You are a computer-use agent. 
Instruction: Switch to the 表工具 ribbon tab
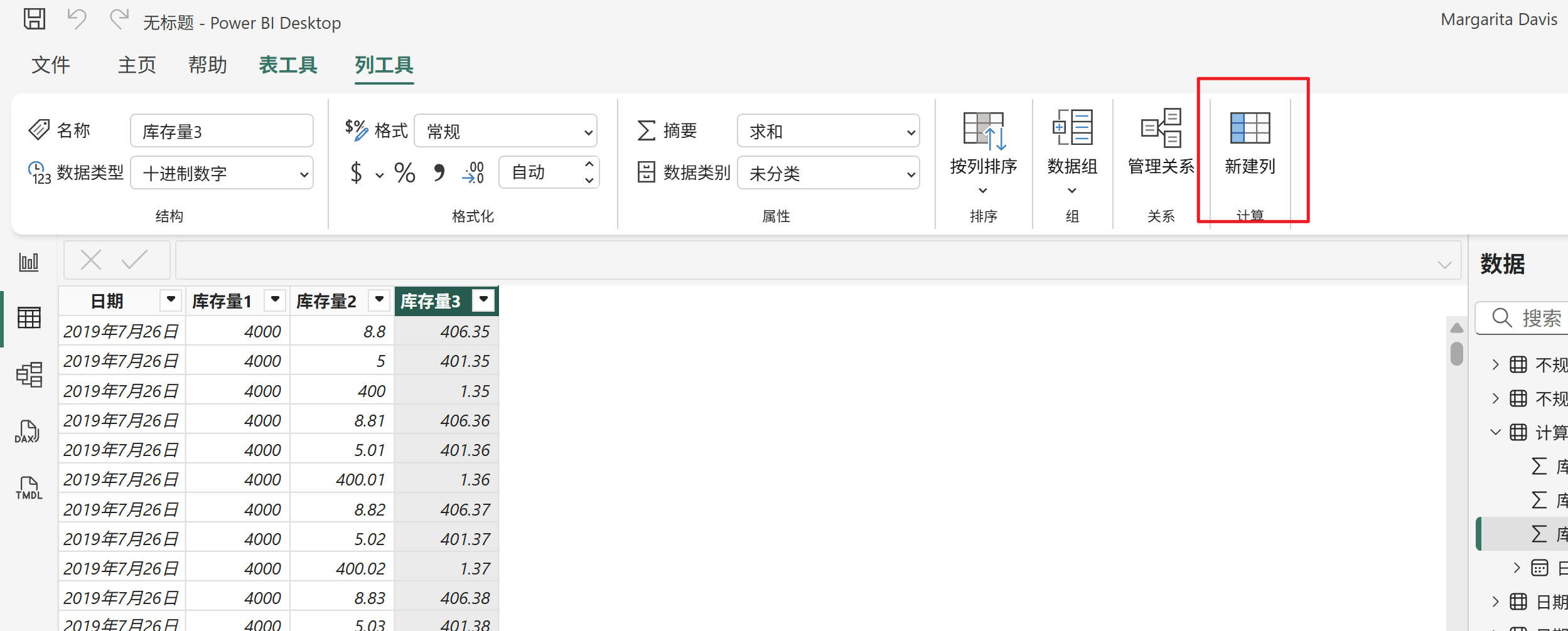point(288,65)
